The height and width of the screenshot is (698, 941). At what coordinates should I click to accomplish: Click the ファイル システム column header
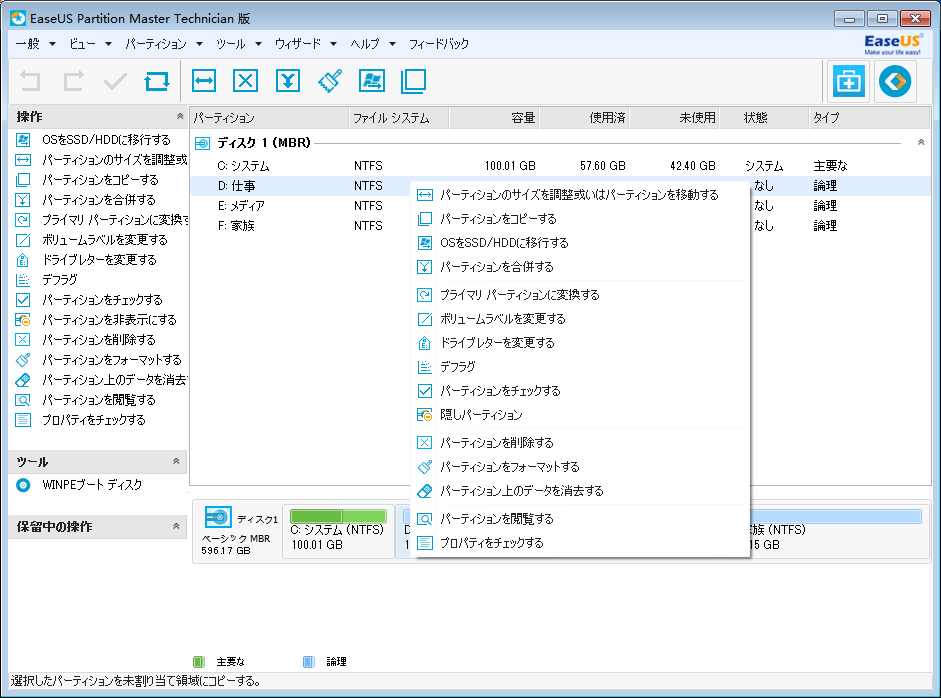(x=398, y=118)
